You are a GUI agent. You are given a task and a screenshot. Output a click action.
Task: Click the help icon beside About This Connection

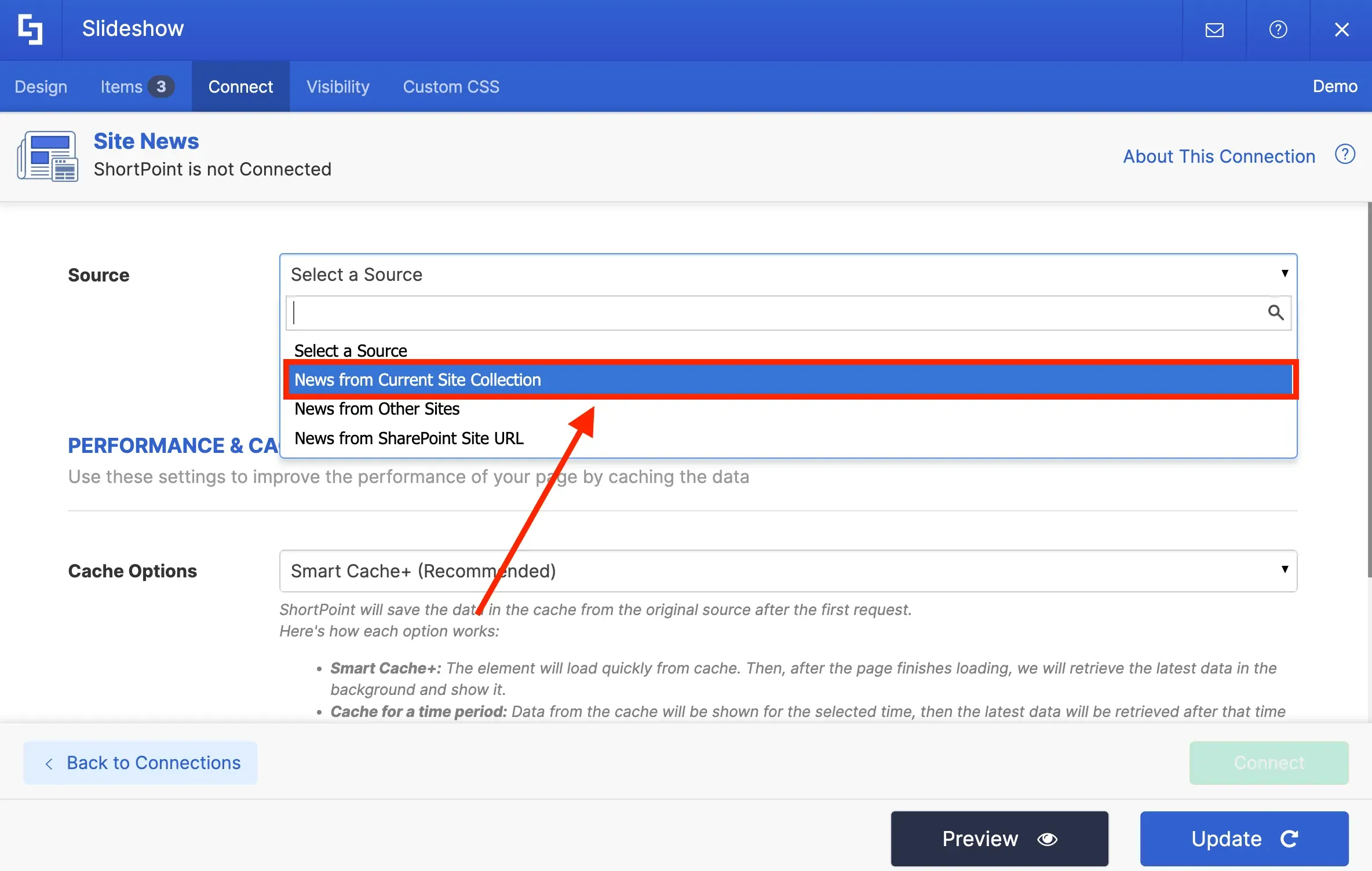tap(1345, 155)
